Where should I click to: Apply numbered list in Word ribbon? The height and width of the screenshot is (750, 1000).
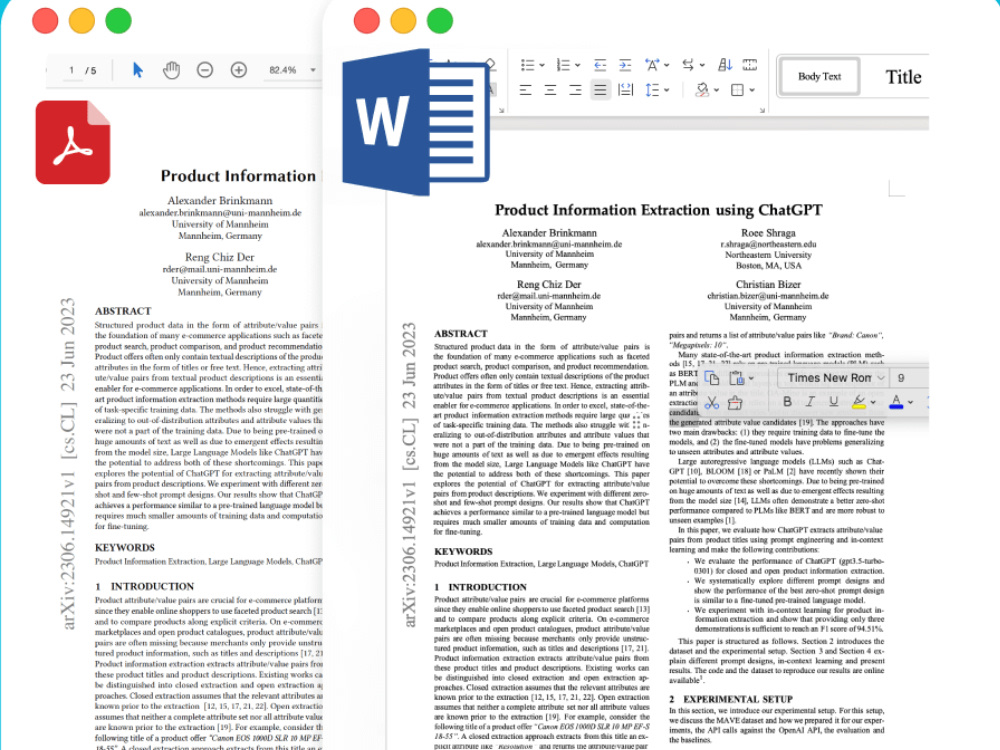[562, 64]
